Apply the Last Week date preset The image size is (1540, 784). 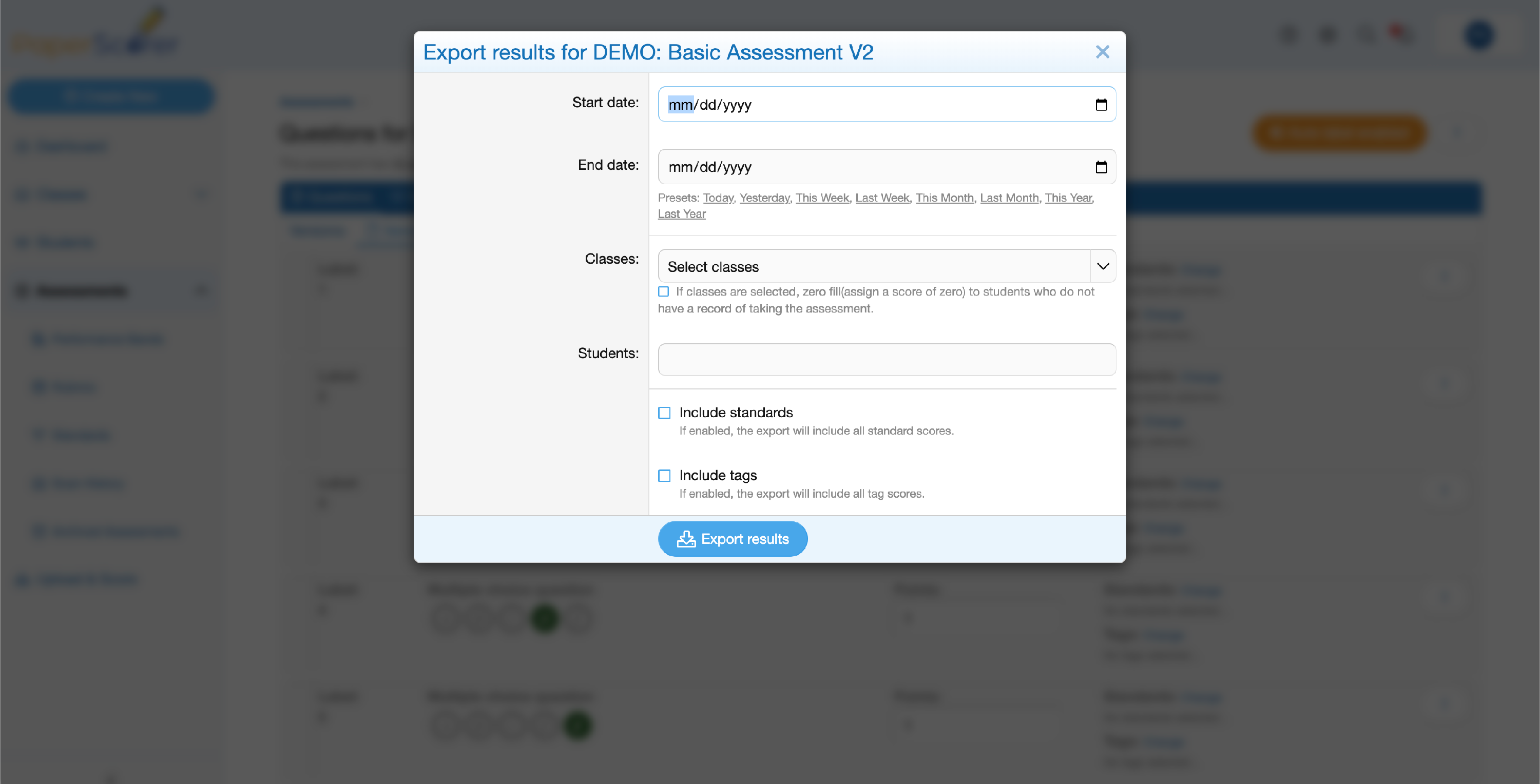882,198
